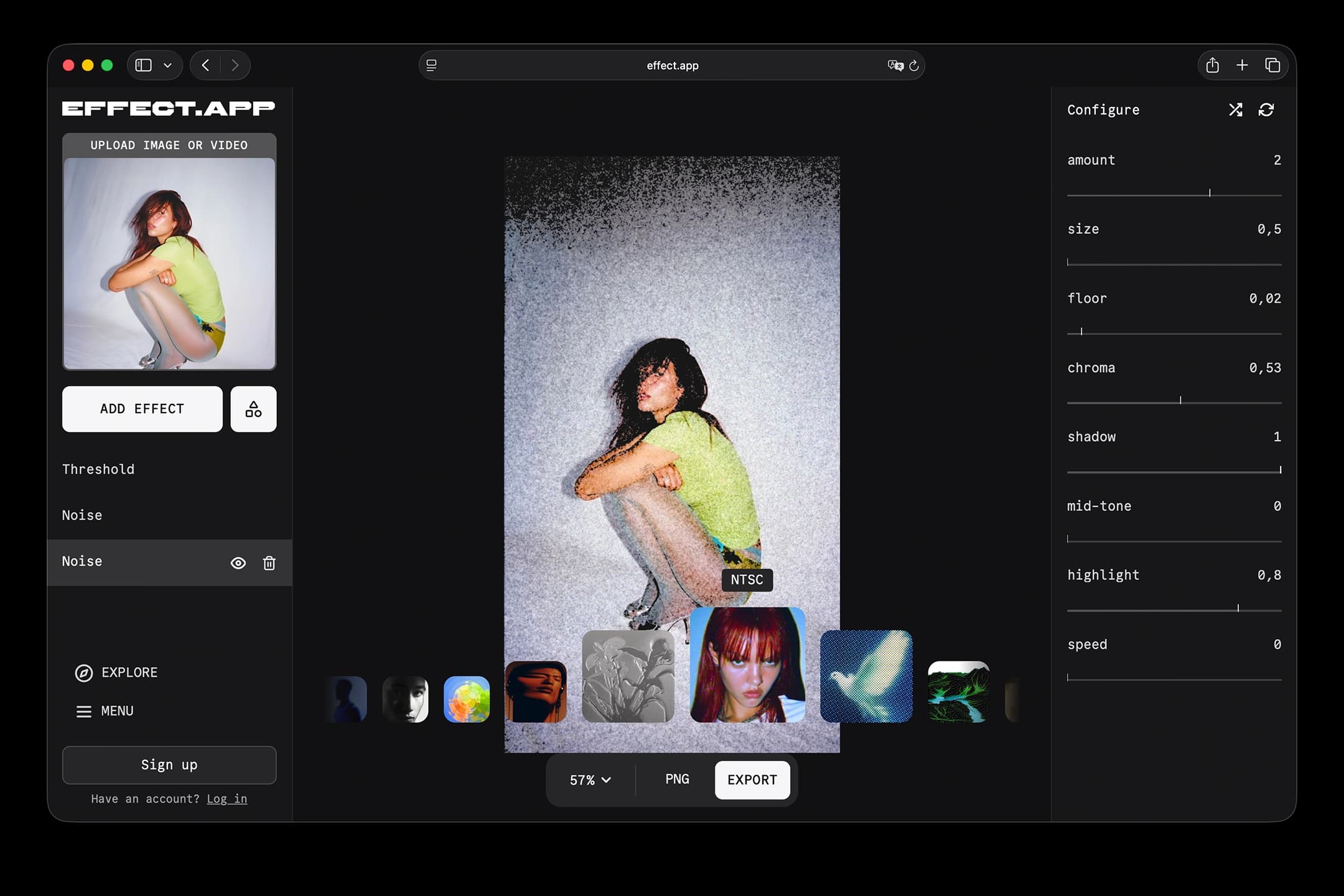Open a new browser tab with plus icon
This screenshot has width=1344, height=896.
(1242, 65)
